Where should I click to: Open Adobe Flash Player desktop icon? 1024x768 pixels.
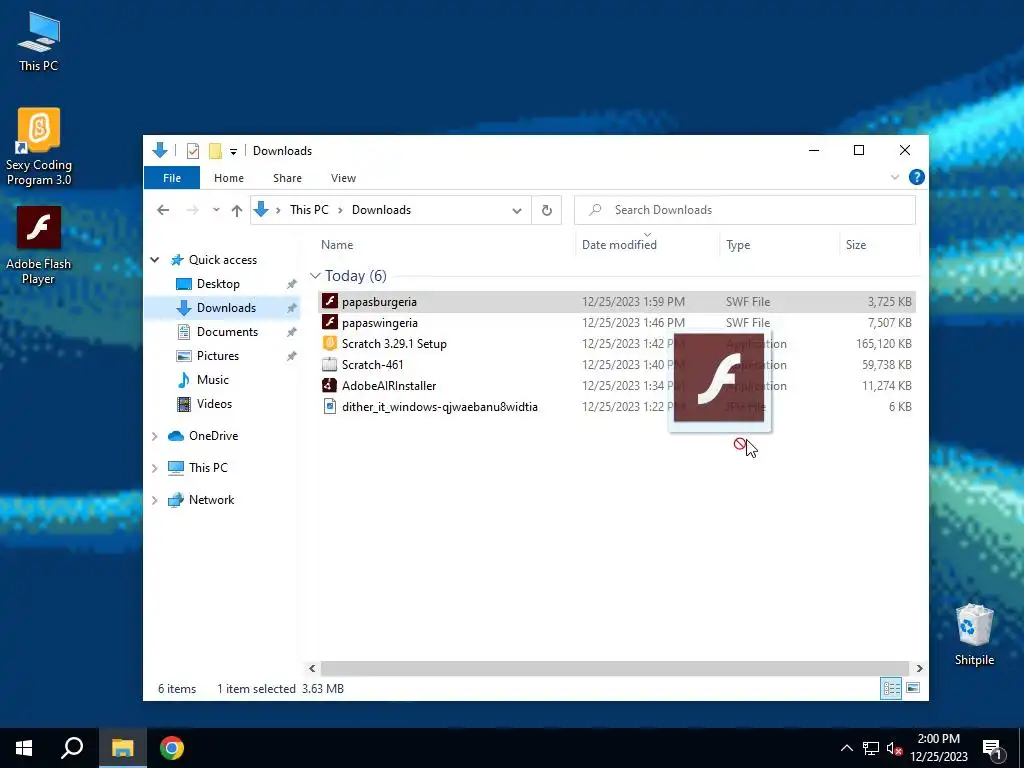39,246
